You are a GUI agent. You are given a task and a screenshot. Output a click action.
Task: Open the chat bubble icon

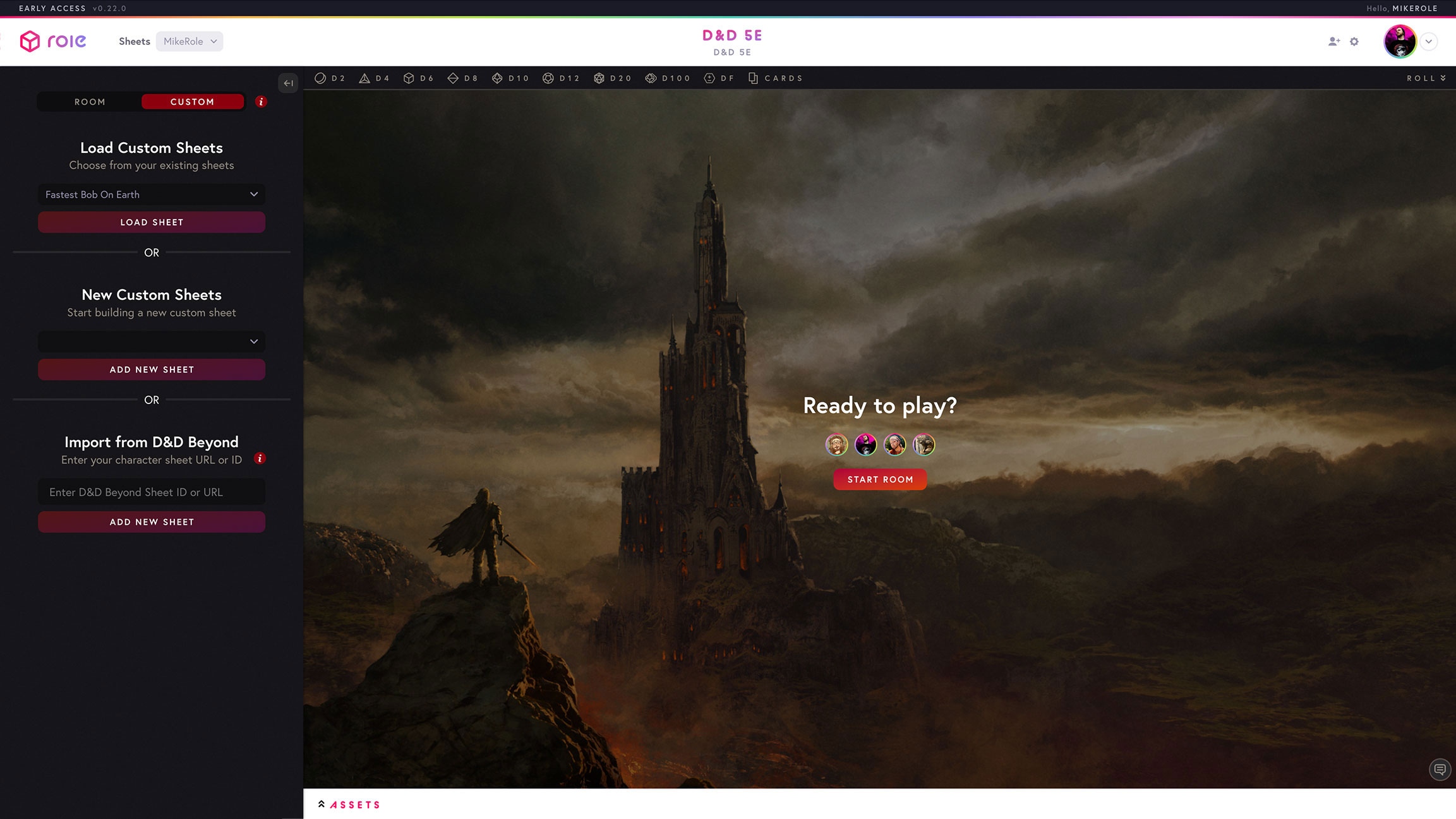[x=1440, y=769]
